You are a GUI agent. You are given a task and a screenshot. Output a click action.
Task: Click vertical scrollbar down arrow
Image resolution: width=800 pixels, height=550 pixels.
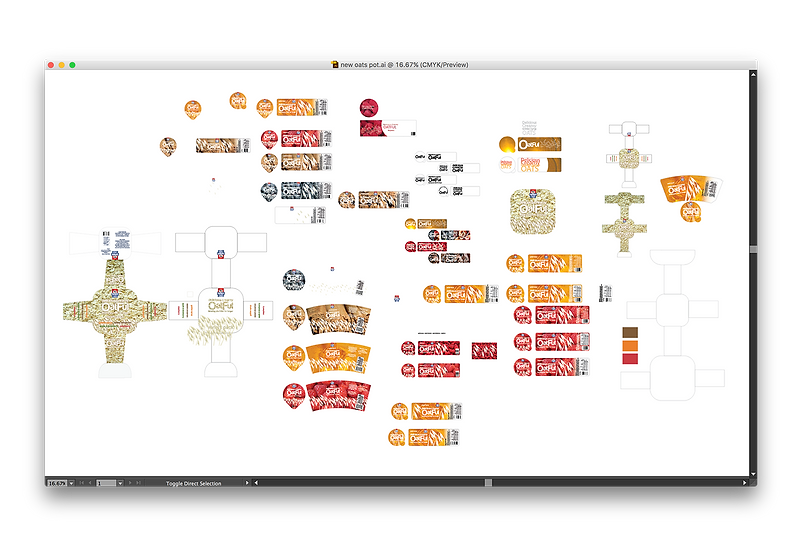[x=753, y=473]
